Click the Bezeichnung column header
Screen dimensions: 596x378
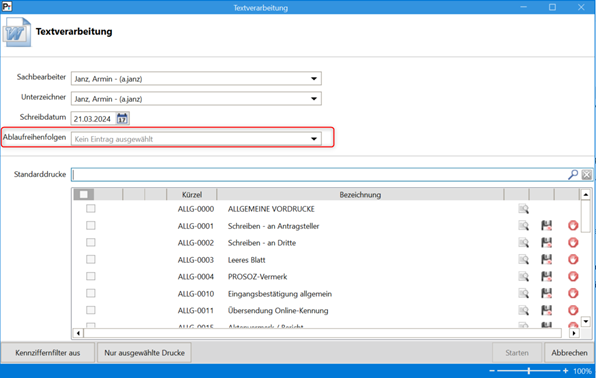pos(360,195)
